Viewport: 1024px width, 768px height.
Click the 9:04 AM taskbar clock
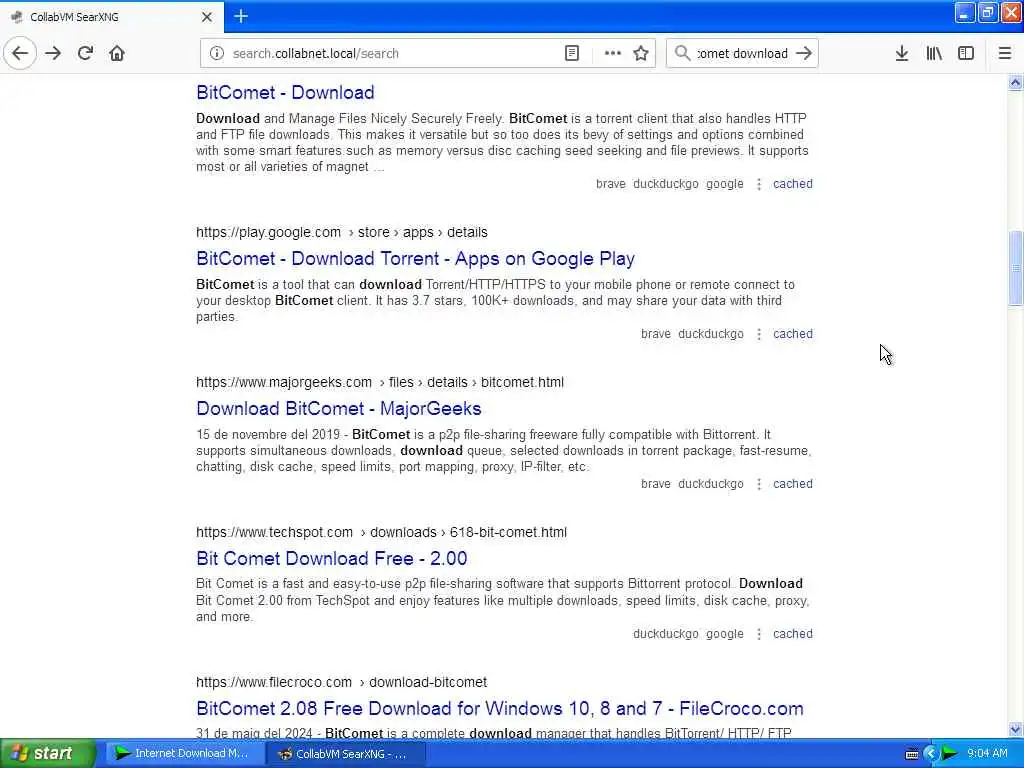point(987,754)
